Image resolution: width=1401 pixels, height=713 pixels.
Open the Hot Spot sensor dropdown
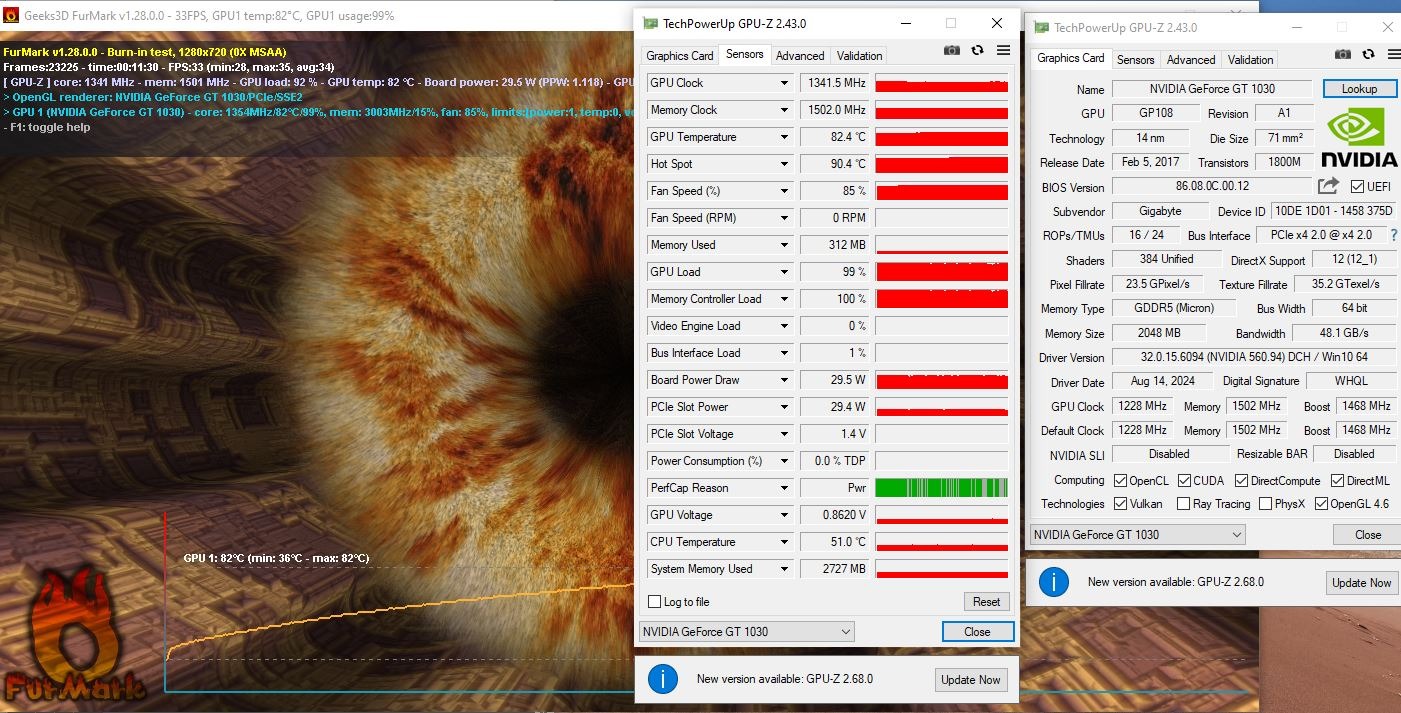tap(785, 164)
